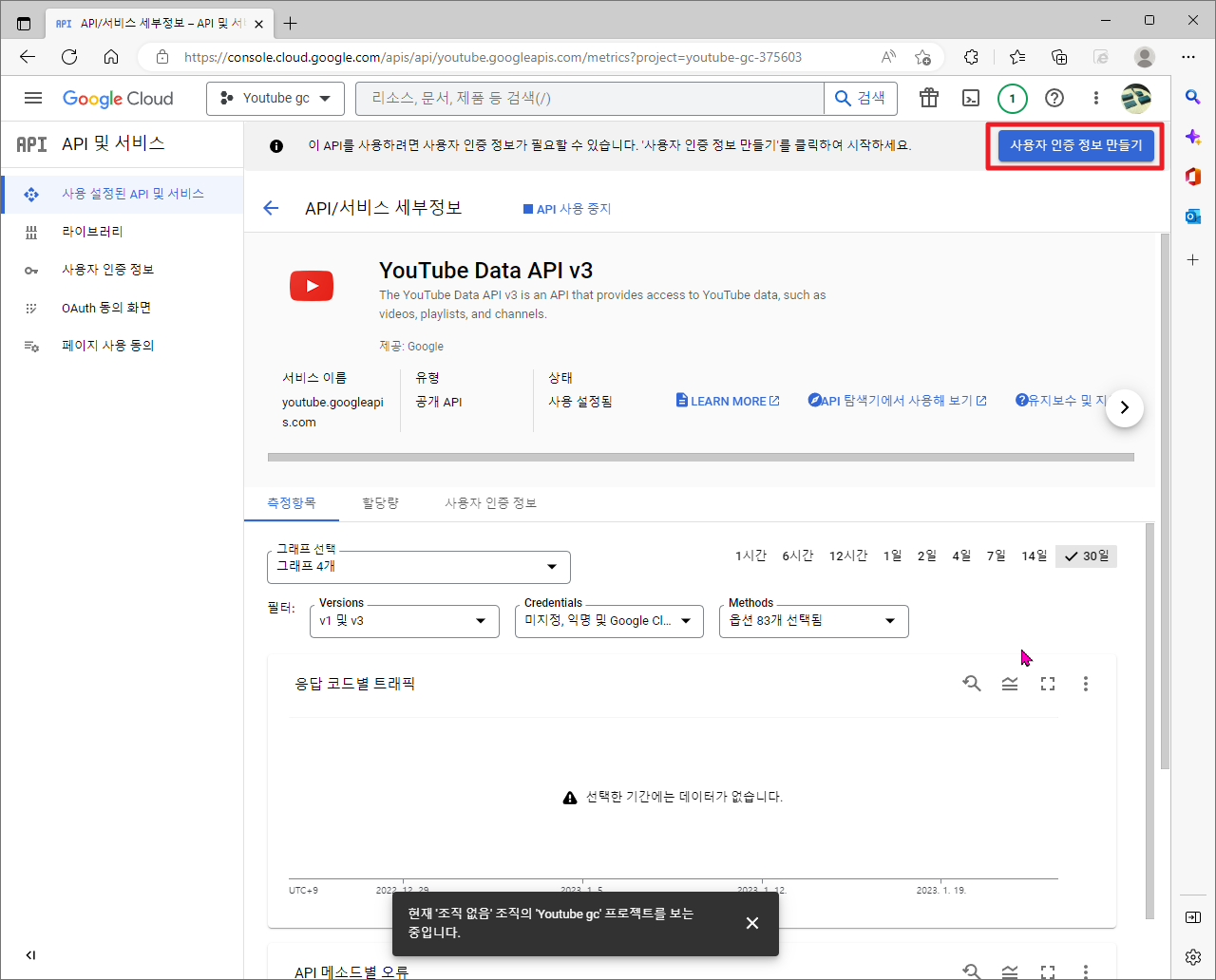Select the 4일 time range

click(x=961, y=556)
